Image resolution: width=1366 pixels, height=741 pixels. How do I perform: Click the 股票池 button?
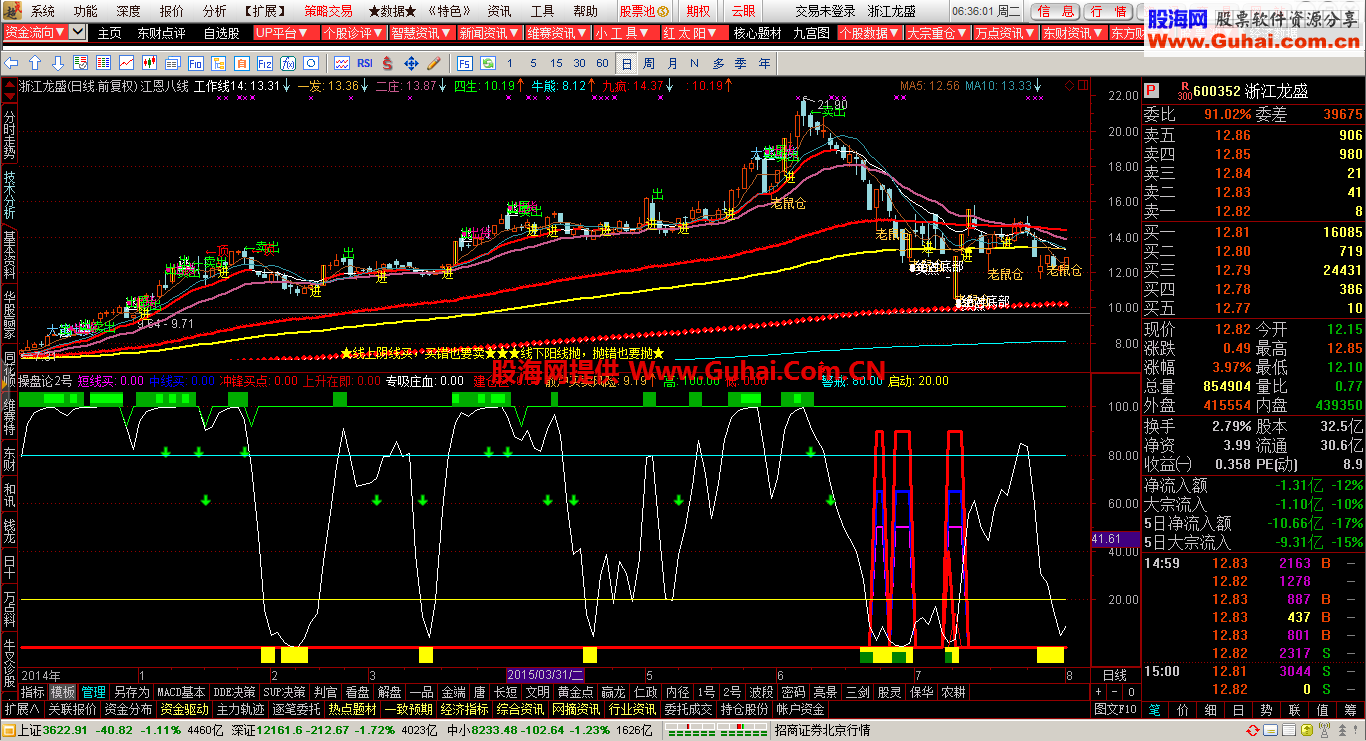pos(643,11)
